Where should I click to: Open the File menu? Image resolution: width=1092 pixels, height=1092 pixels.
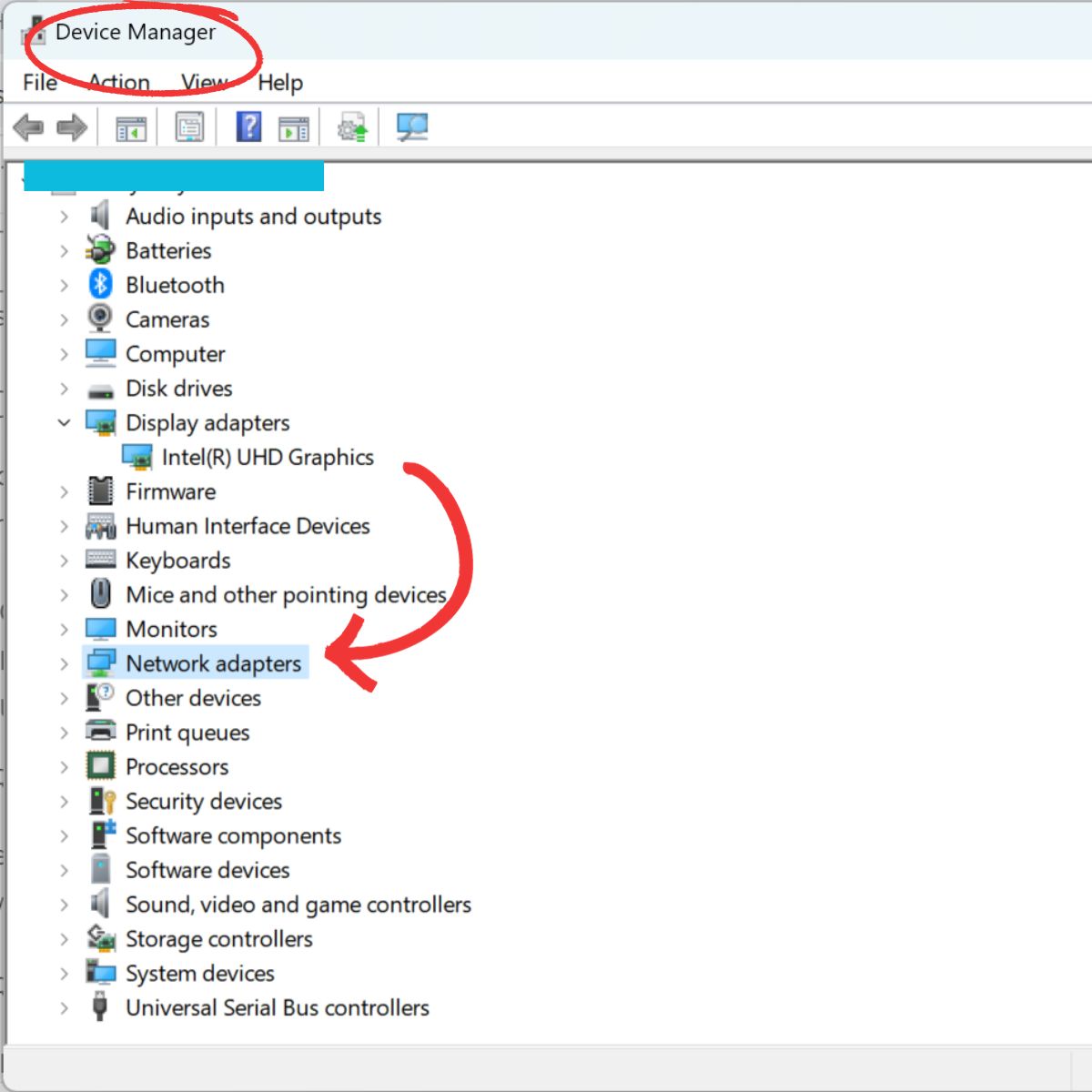[x=40, y=83]
